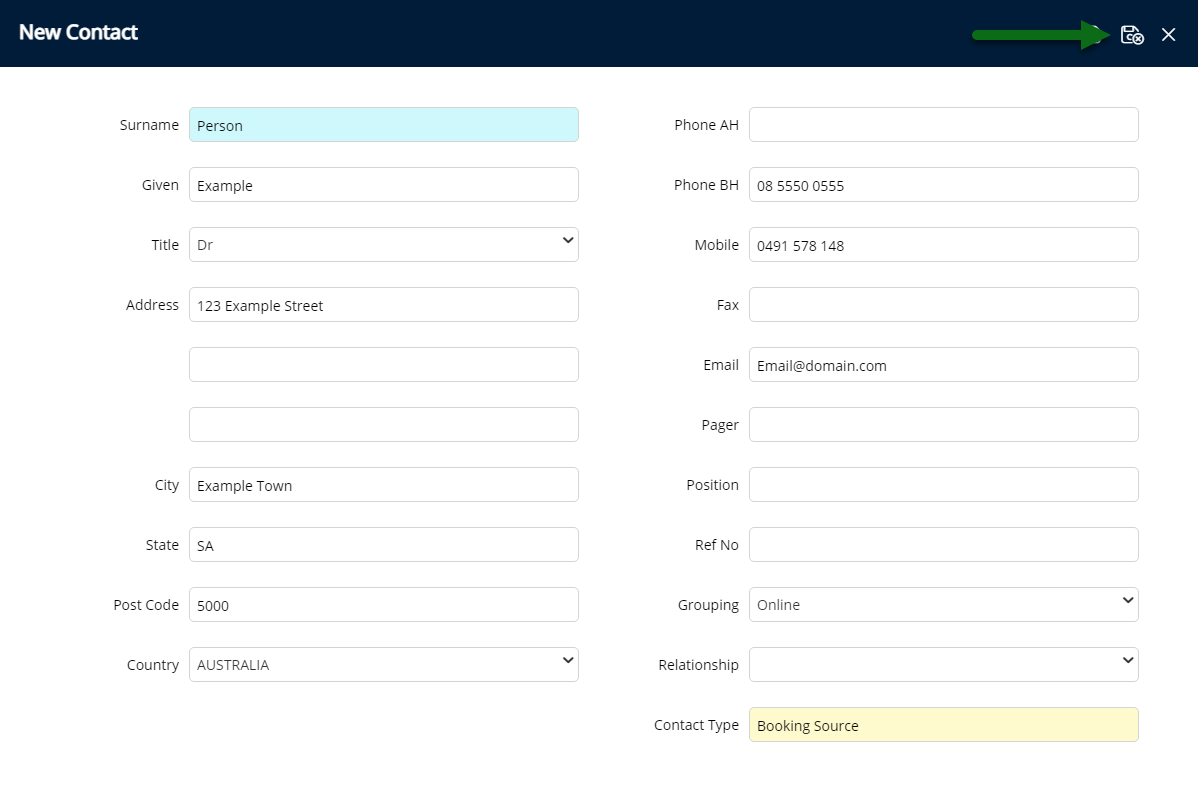Click the Grouping label
The width and height of the screenshot is (1198, 787).
708,605
